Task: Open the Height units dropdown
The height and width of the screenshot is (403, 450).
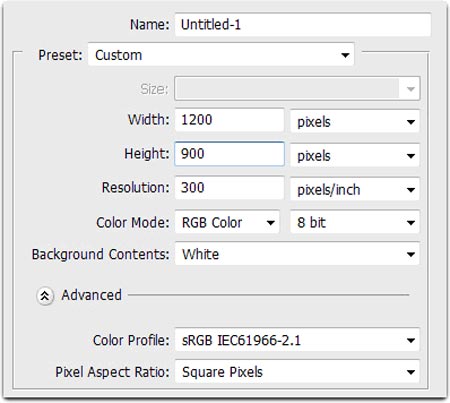Action: [355, 155]
